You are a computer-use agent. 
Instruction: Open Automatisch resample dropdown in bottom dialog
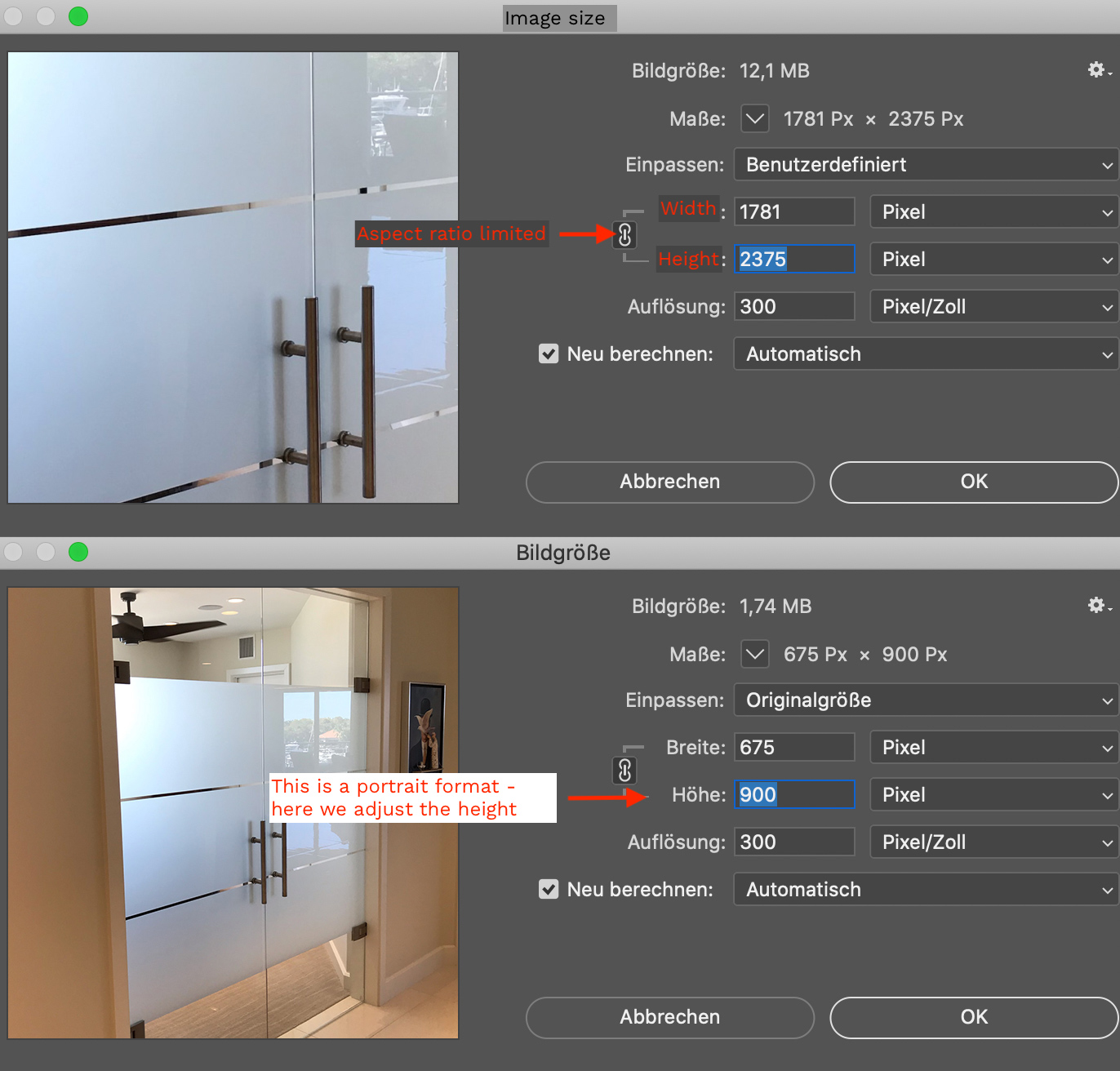click(x=926, y=890)
